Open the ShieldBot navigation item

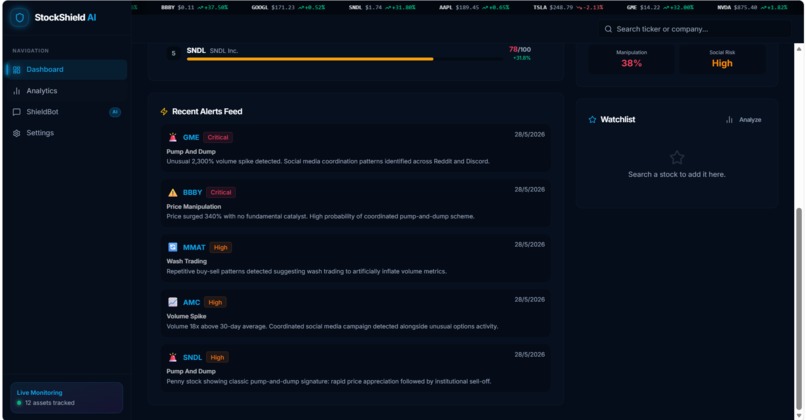[66, 112]
